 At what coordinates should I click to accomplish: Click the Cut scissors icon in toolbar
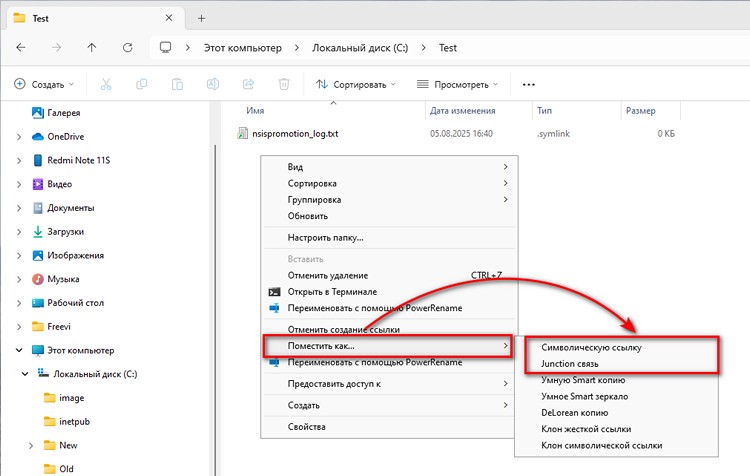[x=106, y=85]
